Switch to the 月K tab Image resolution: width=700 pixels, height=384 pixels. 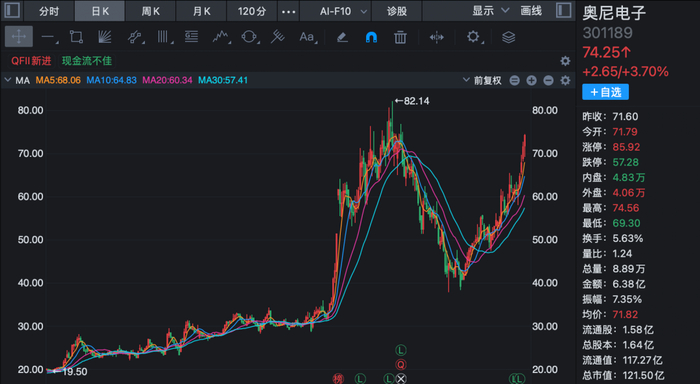(x=202, y=11)
